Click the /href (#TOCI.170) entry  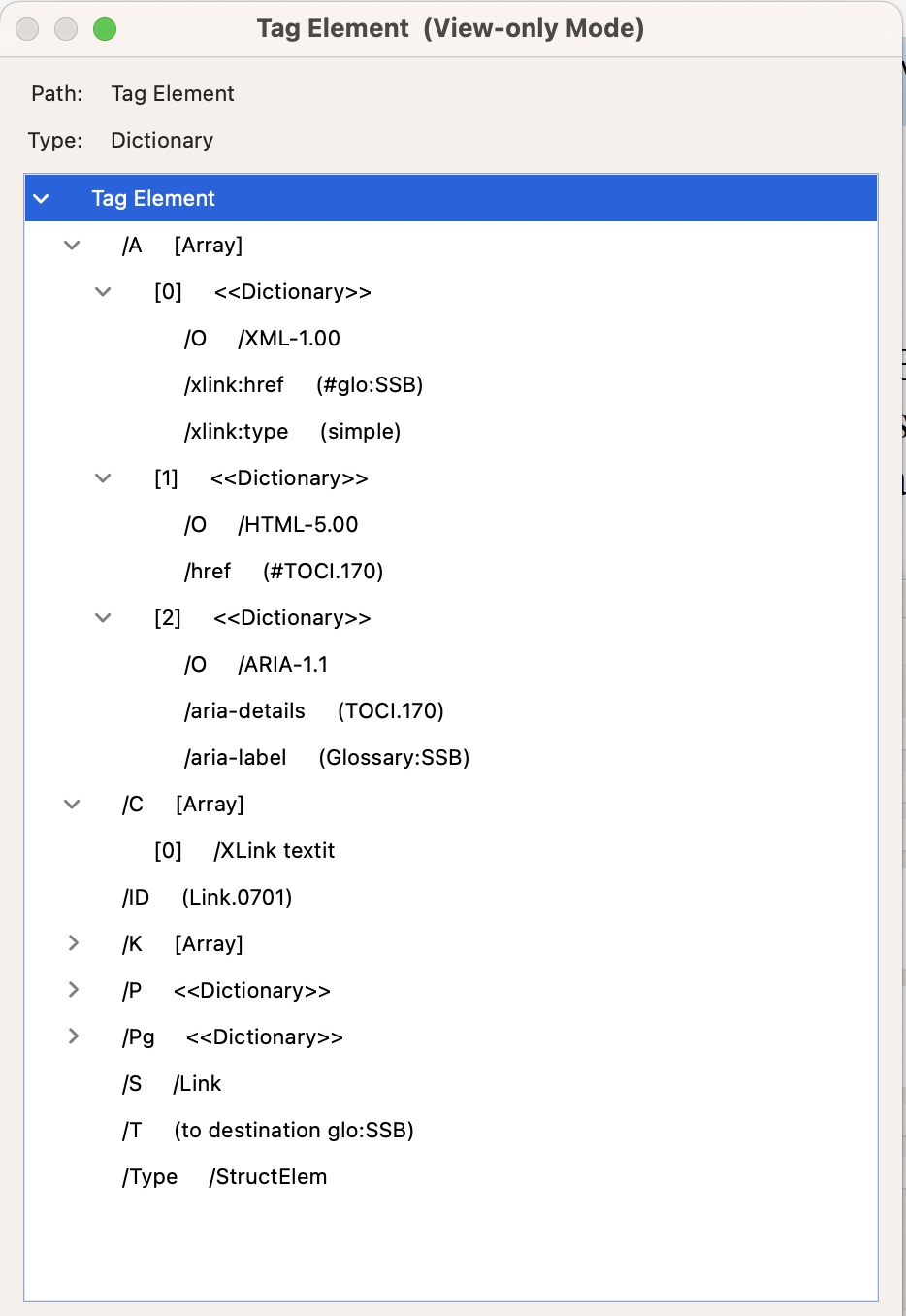click(x=283, y=572)
